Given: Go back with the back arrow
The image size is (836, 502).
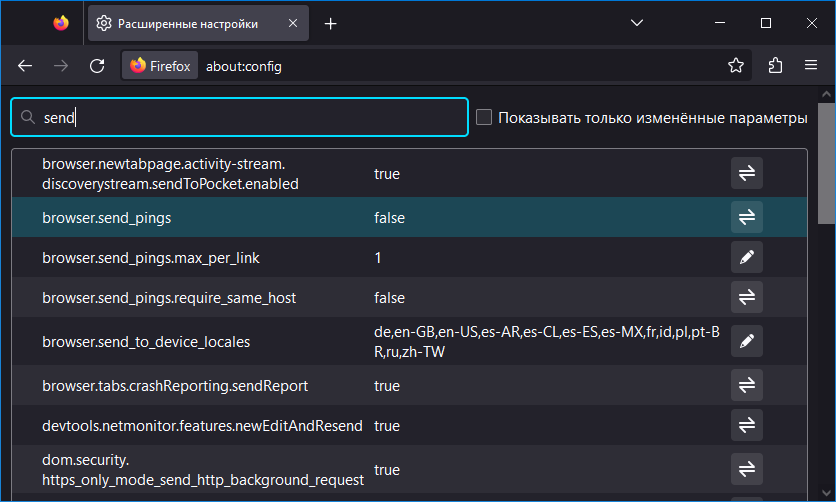Looking at the screenshot, I should coord(25,66).
